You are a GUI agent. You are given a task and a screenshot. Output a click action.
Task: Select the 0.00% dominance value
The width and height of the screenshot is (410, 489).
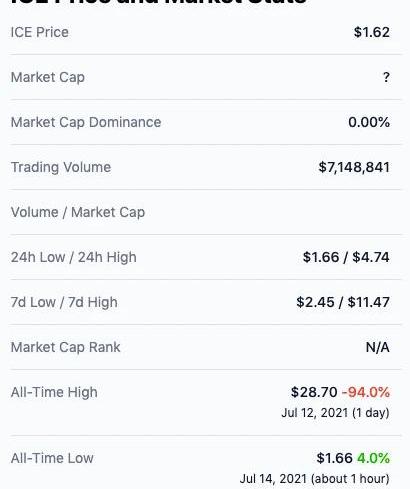[369, 122]
